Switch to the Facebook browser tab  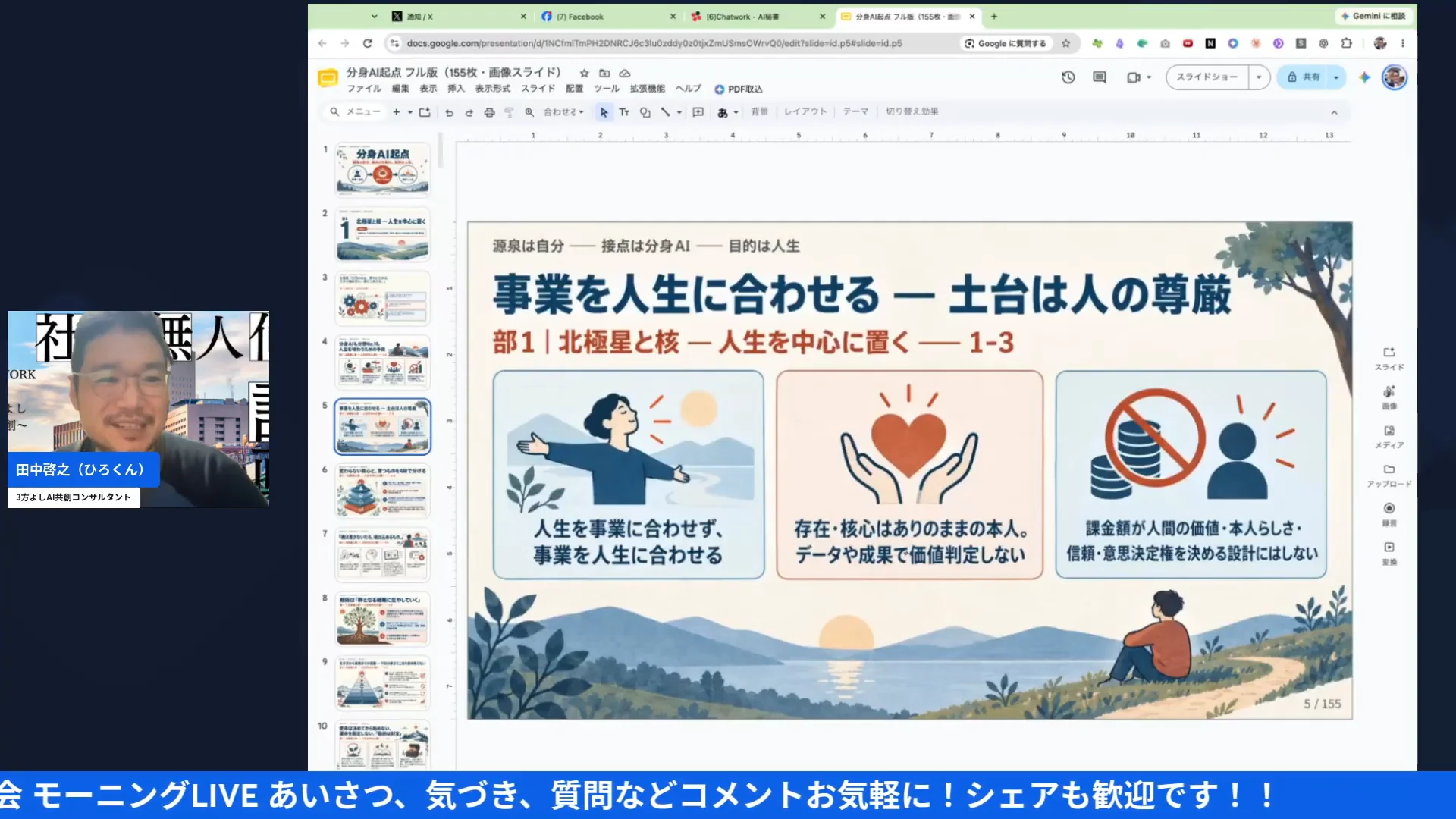pyautogui.click(x=608, y=16)
